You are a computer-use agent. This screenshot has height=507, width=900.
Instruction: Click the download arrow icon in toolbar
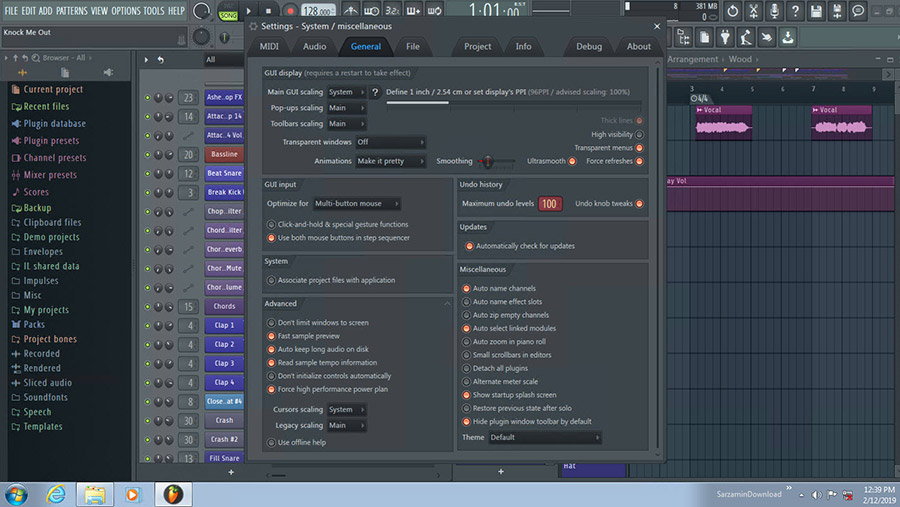click(788, 37)
